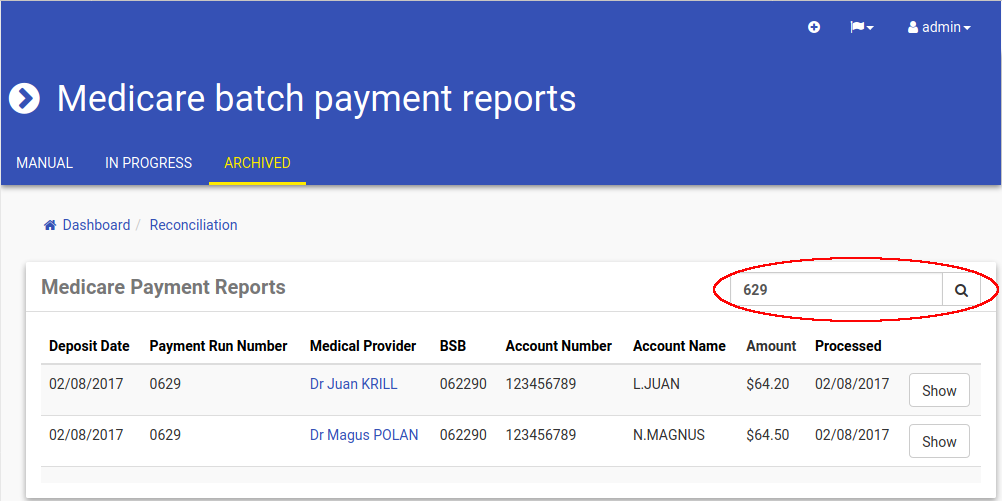Click the Payment Run Number column header
The height and width of the screenshot is (501, 1002).
coord(219,346)
